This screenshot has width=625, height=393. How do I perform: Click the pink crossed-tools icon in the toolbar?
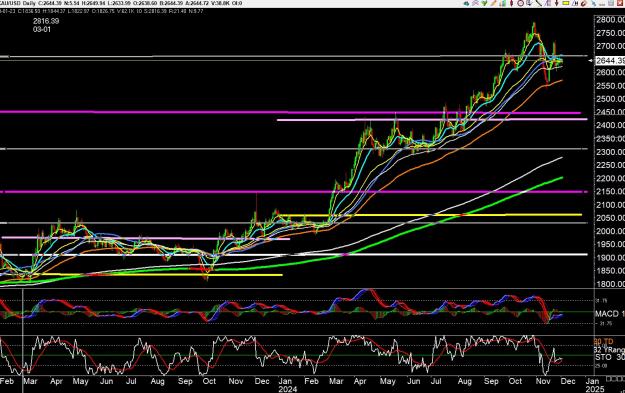point(476,3)
